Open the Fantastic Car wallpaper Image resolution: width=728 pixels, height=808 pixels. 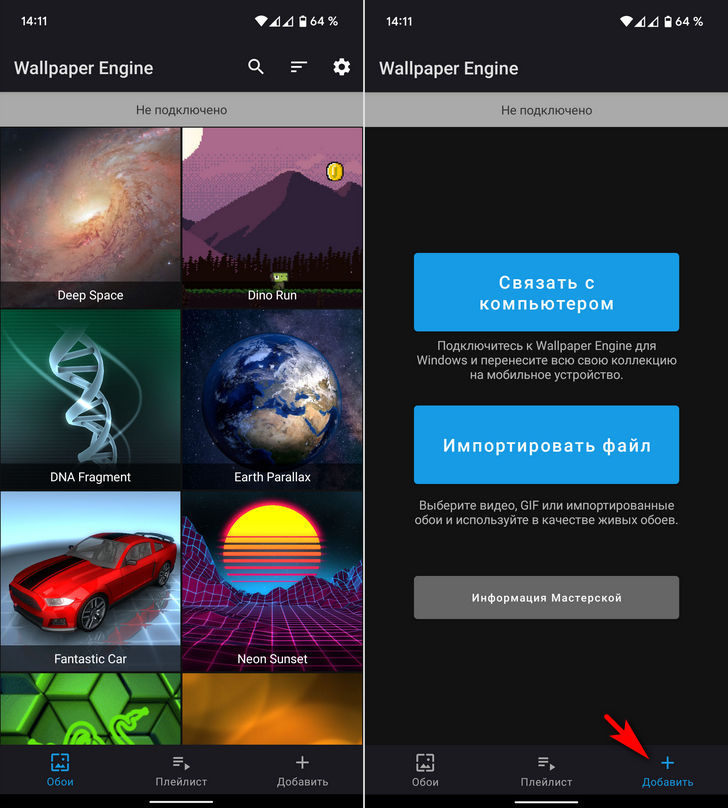pyautogui.click(x=90, y=581)
